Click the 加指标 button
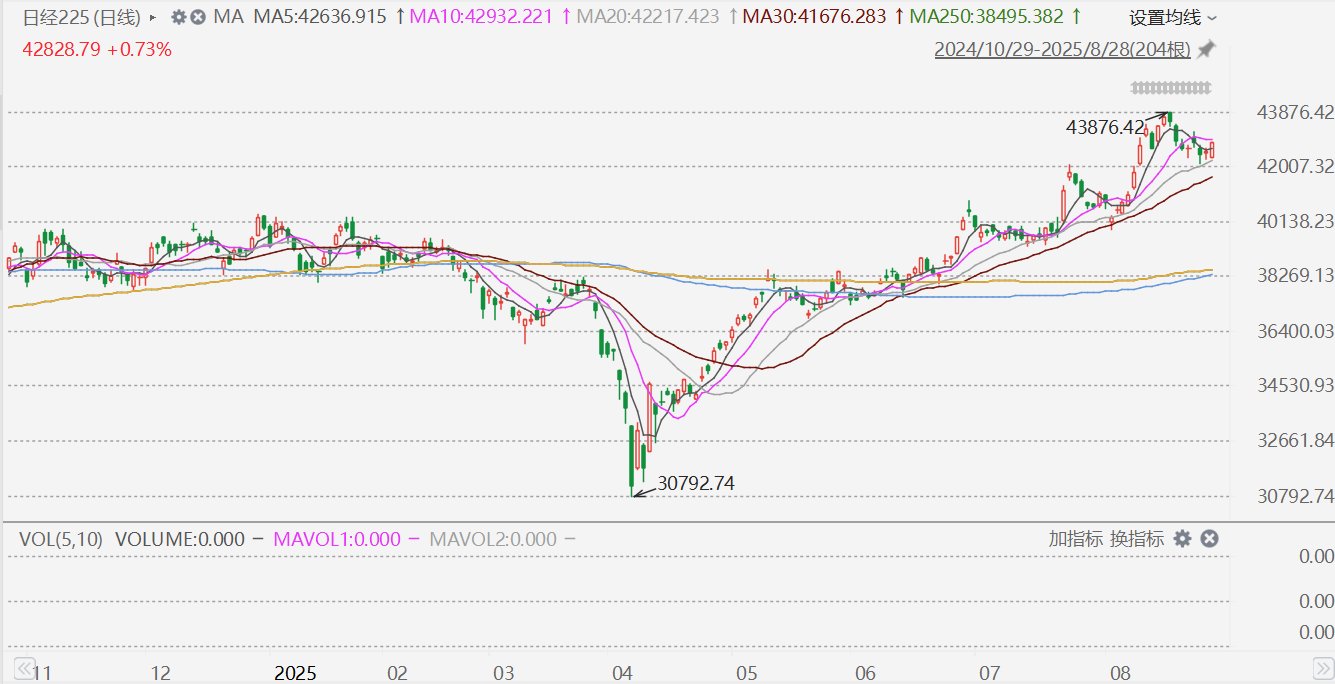 pos(1075,539)
